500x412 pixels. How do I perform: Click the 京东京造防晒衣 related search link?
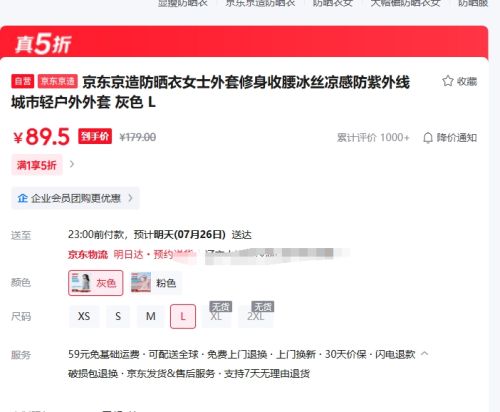pyautogui.click(x=260, y=3)
